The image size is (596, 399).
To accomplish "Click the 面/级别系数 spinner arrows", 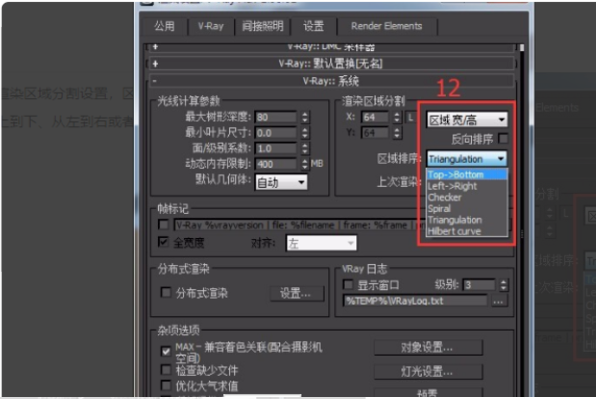I will [305, 149].
